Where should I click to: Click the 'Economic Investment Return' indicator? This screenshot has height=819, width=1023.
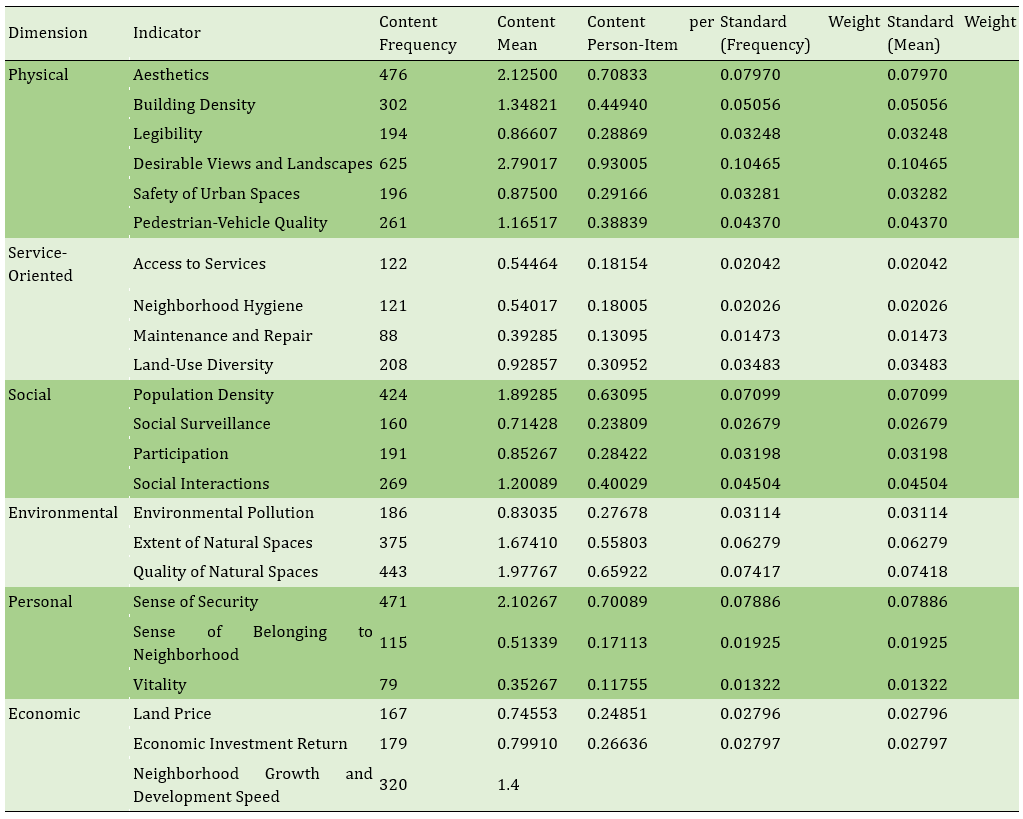coord(240,744)
